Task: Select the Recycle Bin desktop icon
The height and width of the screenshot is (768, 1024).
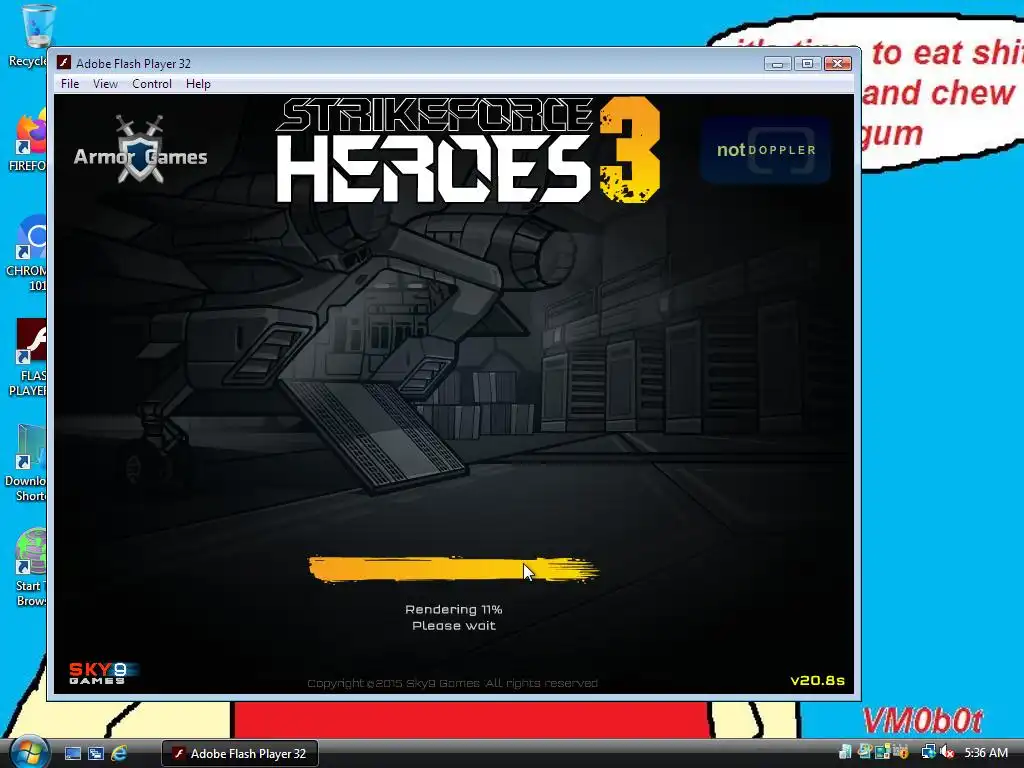Action: coord(29,36)
